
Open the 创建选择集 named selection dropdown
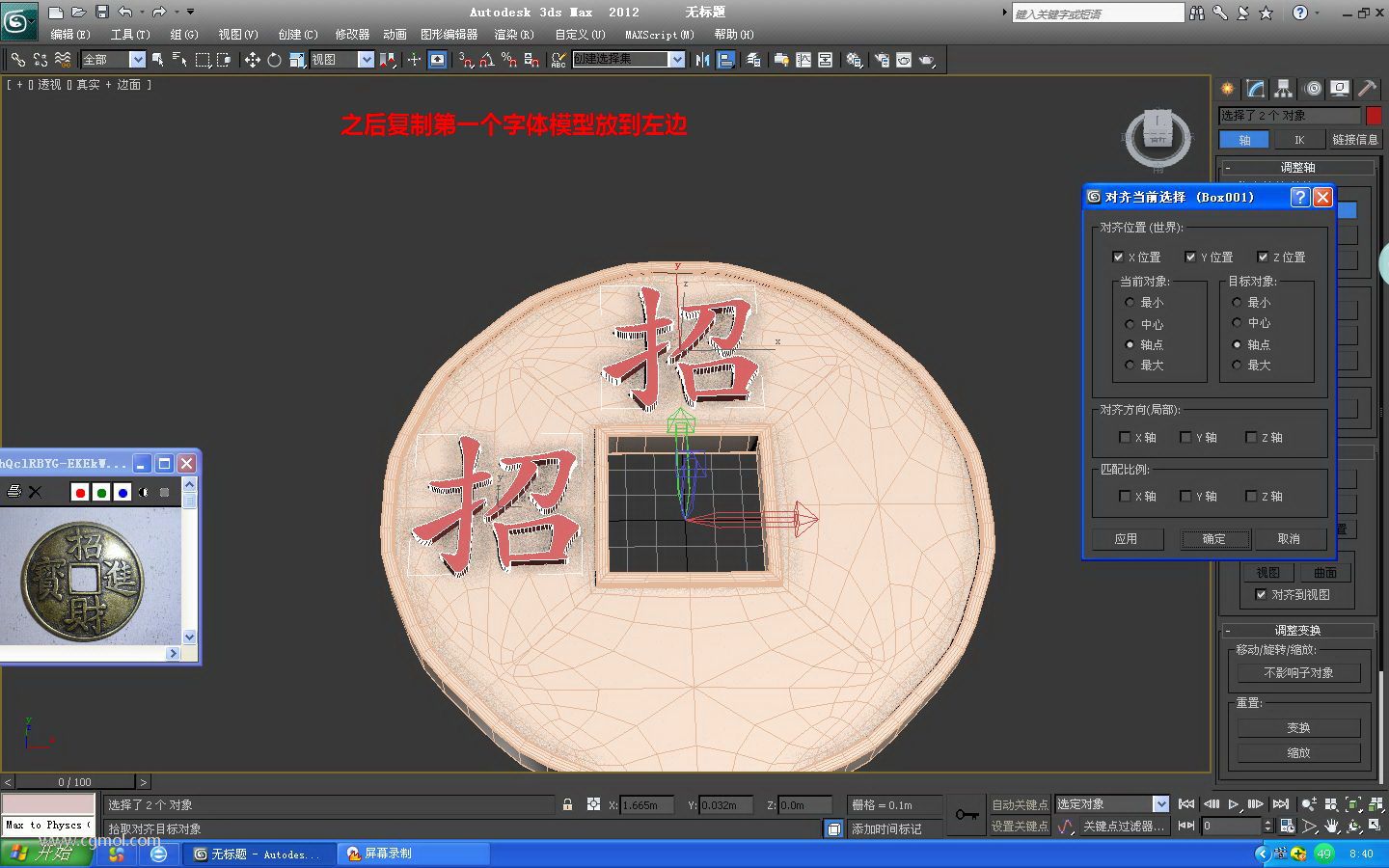point(677,60)
